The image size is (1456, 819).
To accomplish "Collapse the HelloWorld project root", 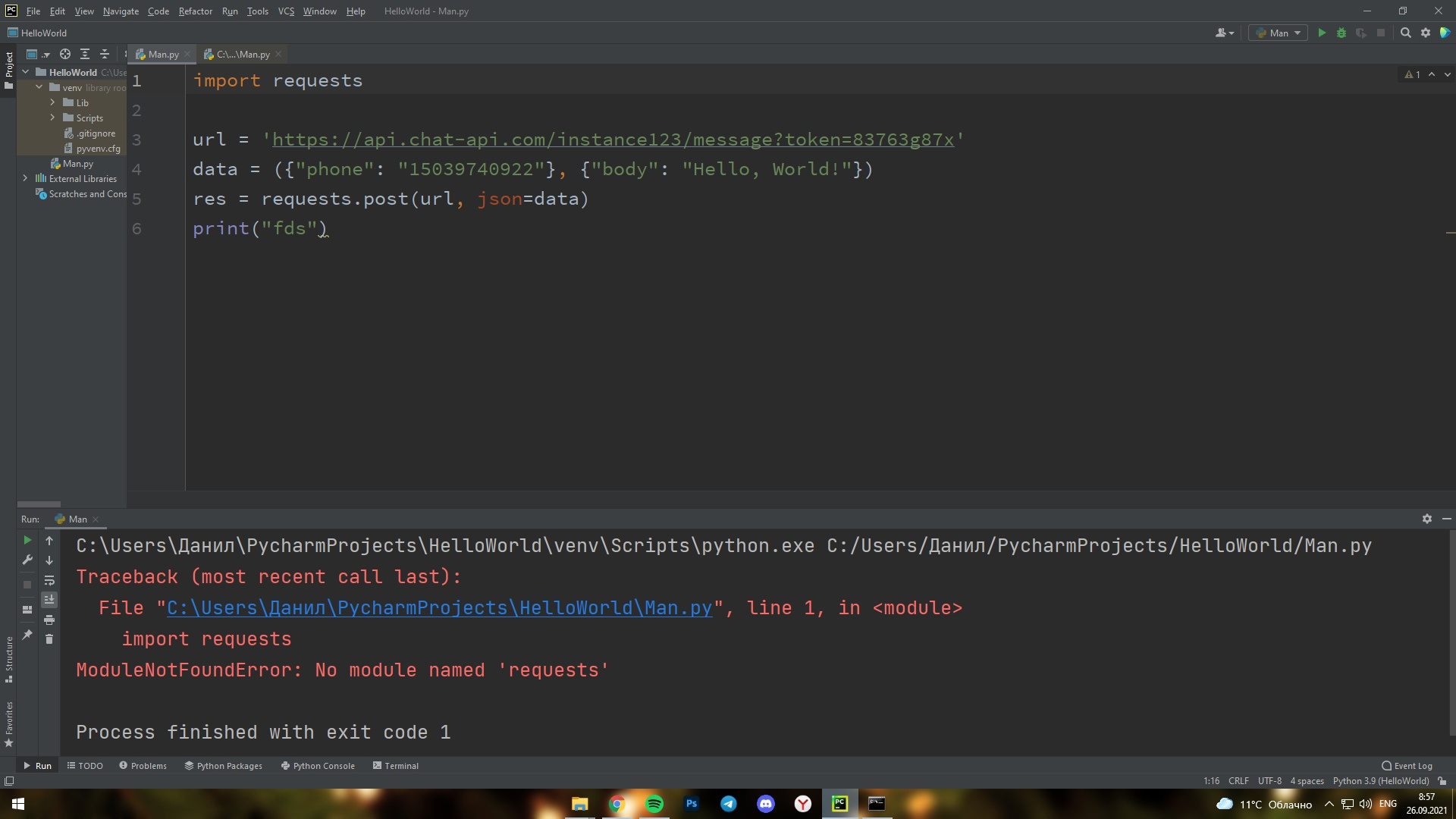I will pyautogui.click(x=26, y=72).
